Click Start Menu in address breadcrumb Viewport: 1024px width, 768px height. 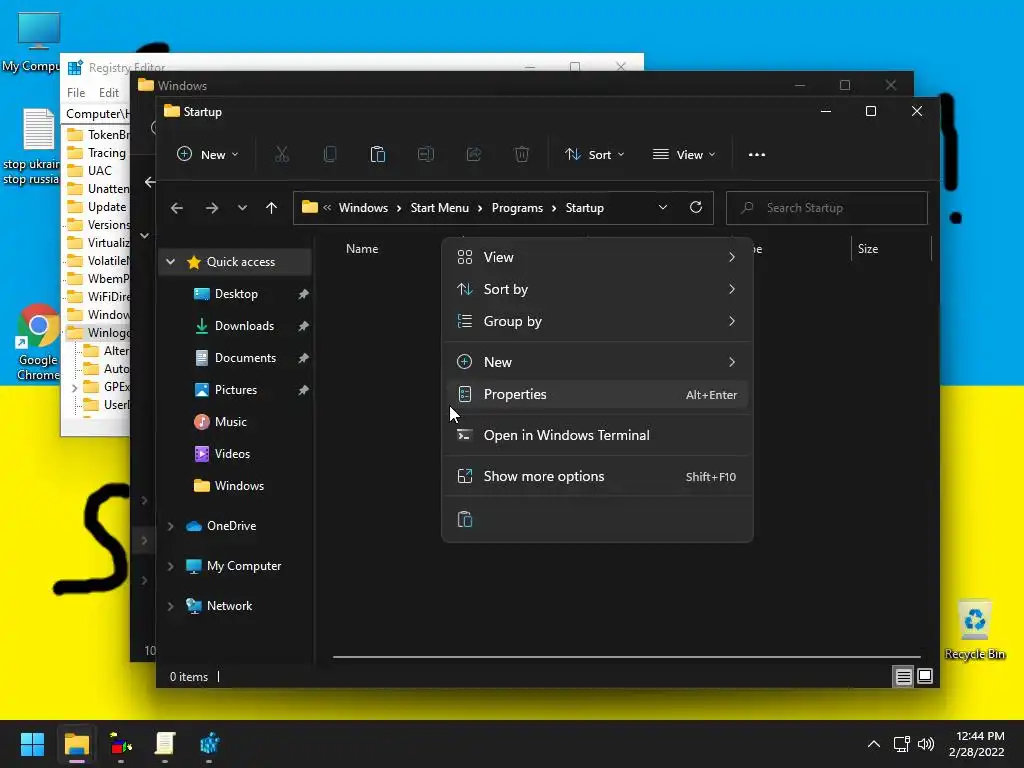[x=440, y=208]
